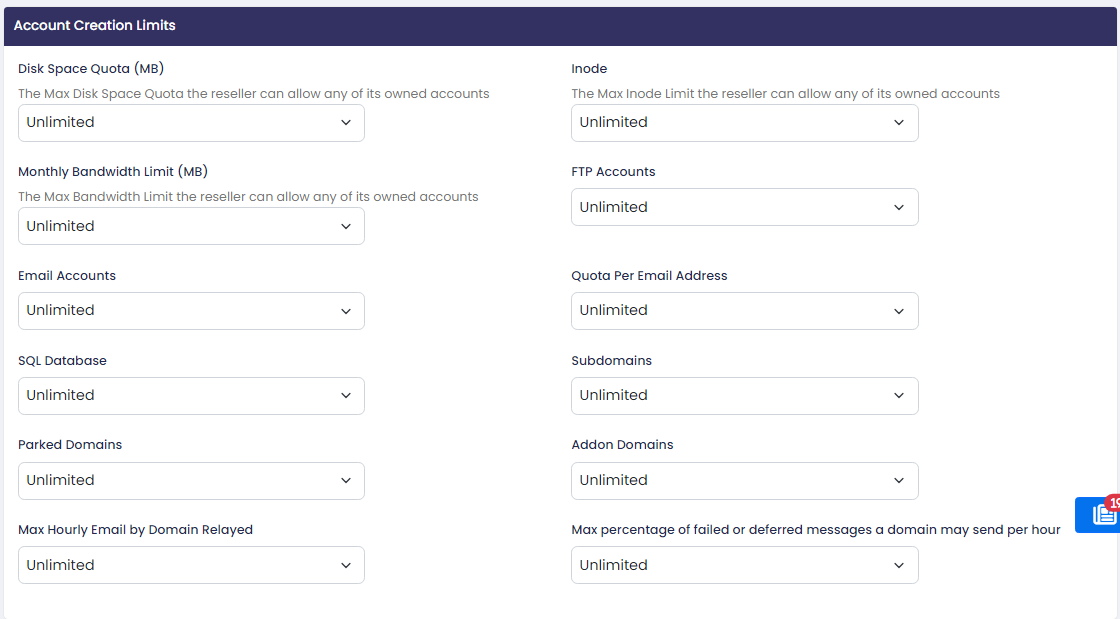The image size is (1120, 619).
Task: Click the Addon Domains label
Action: click(622, 445)
